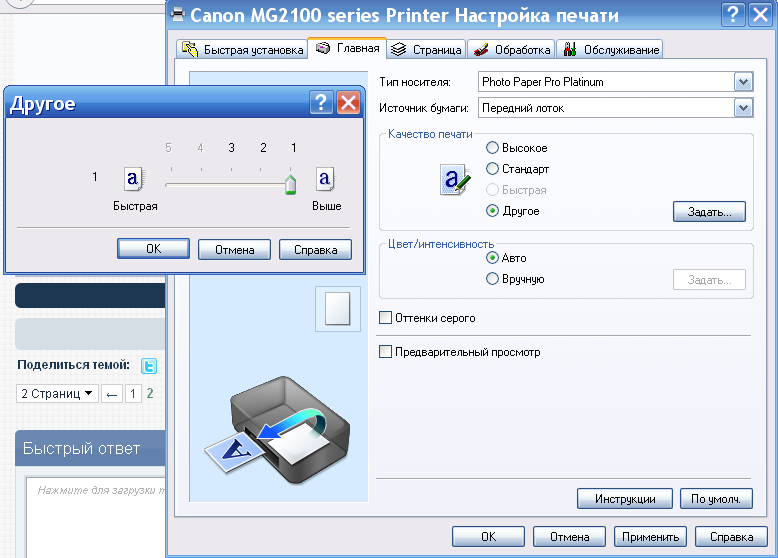Click the tools icon on Обслуживание tab

tap(570, 49)
